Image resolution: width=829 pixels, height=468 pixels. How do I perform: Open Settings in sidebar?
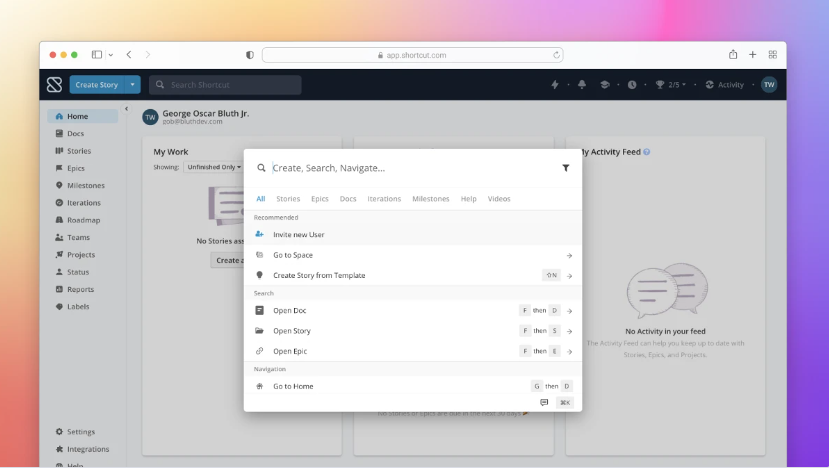coord(75,432)
